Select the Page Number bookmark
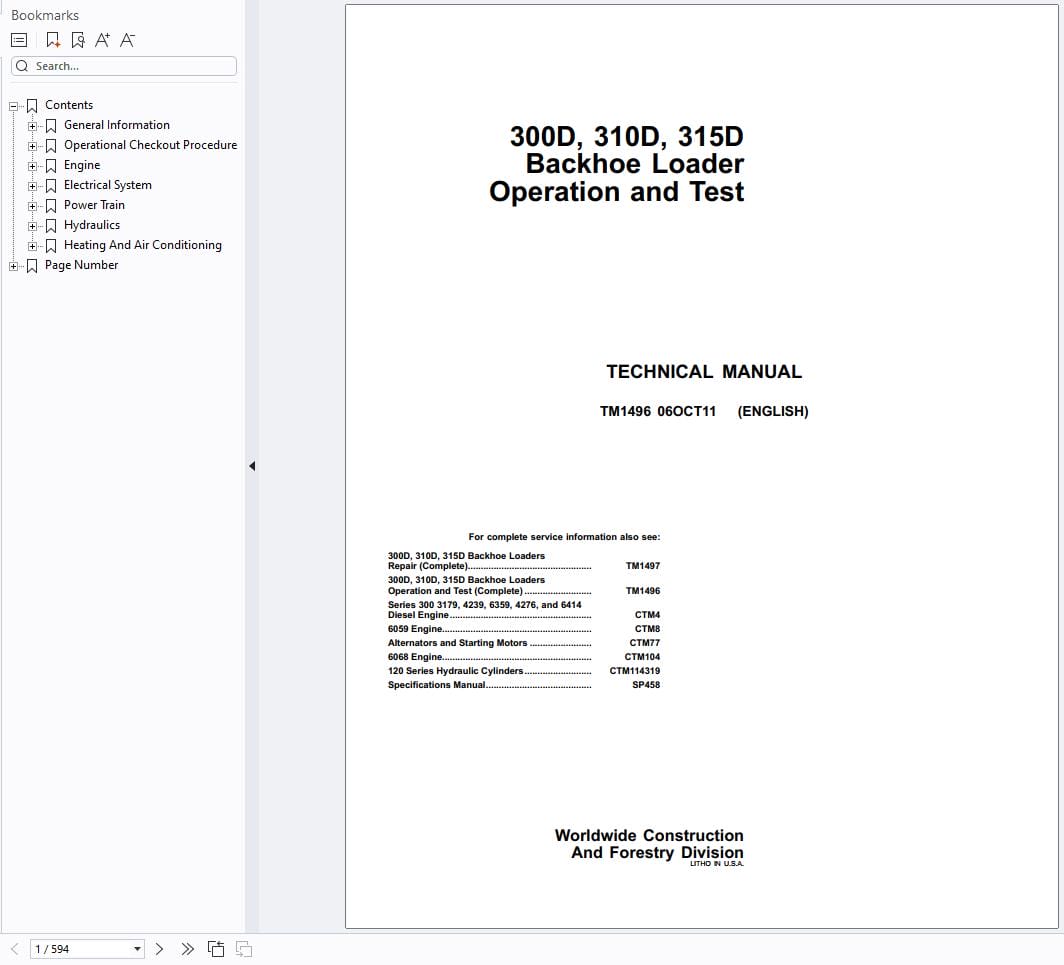Screen dimensions: 1064x965 tap(81, 265)
